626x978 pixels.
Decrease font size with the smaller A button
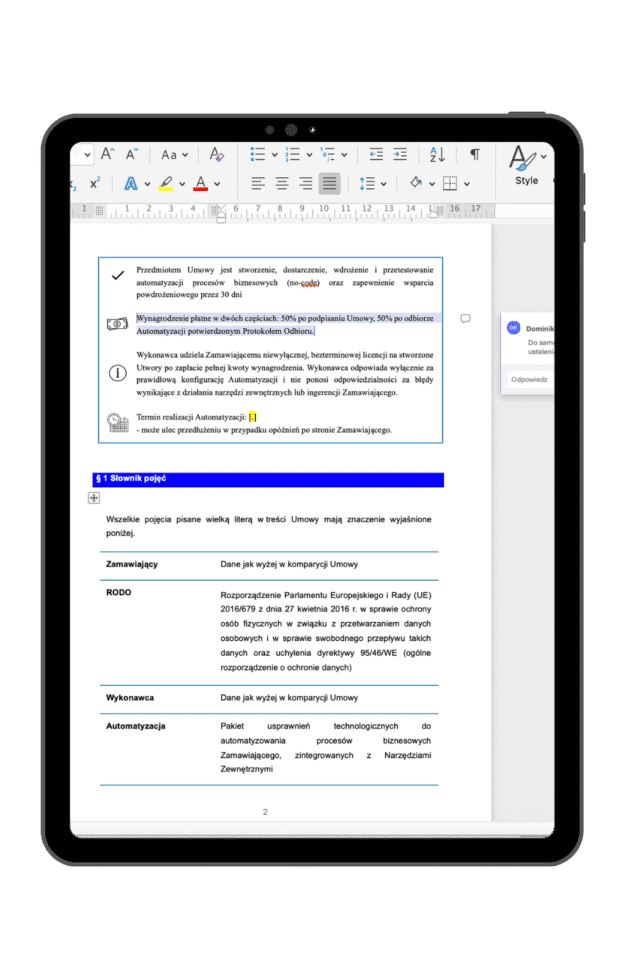click(x=132, y=154)
